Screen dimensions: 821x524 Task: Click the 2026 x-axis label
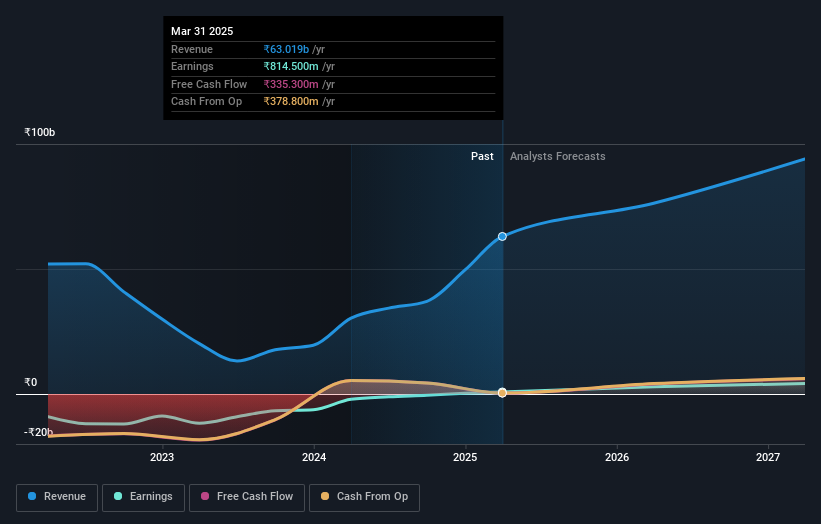[617, 457]
